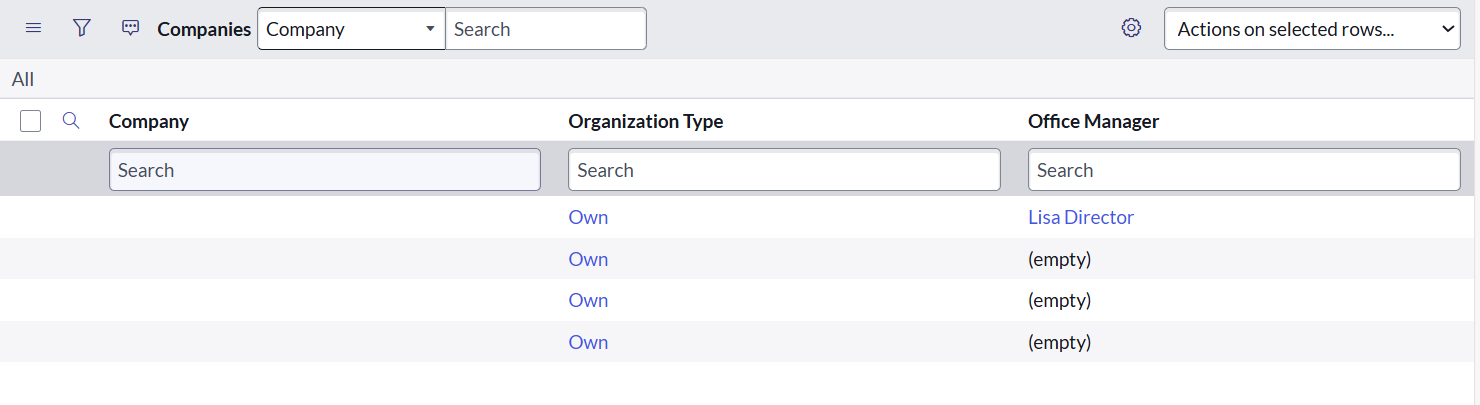The image size is (1480, 405).
Task: Open the last row's Own link
Action: pos(588,342)
